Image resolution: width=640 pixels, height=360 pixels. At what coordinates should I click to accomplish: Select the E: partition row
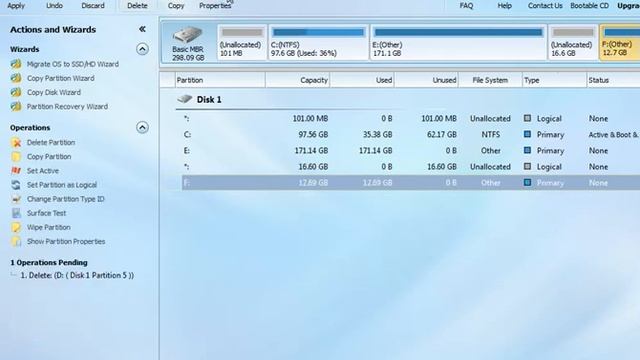point(411,151)
